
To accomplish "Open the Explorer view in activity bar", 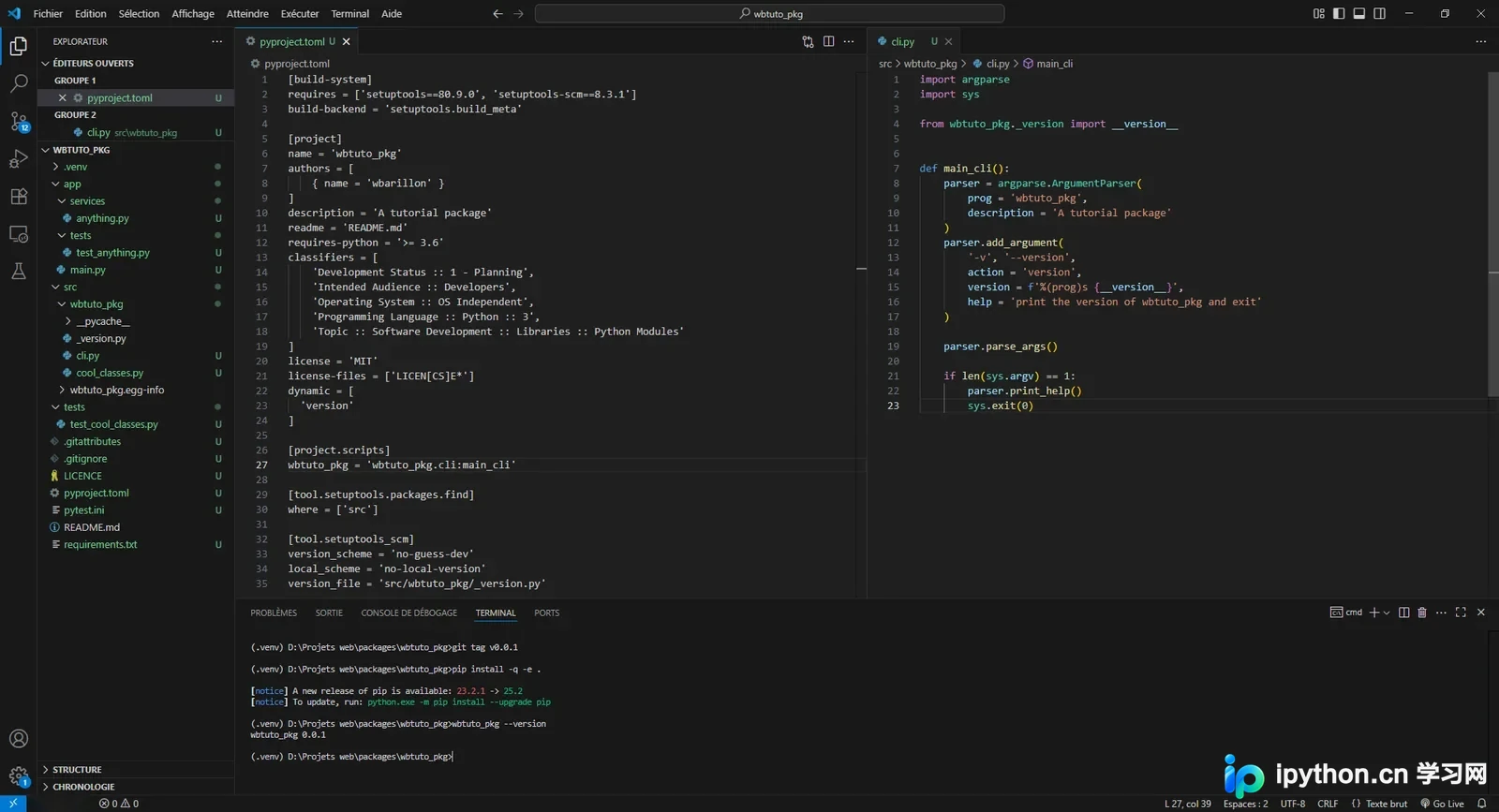I will coord(19,46).
